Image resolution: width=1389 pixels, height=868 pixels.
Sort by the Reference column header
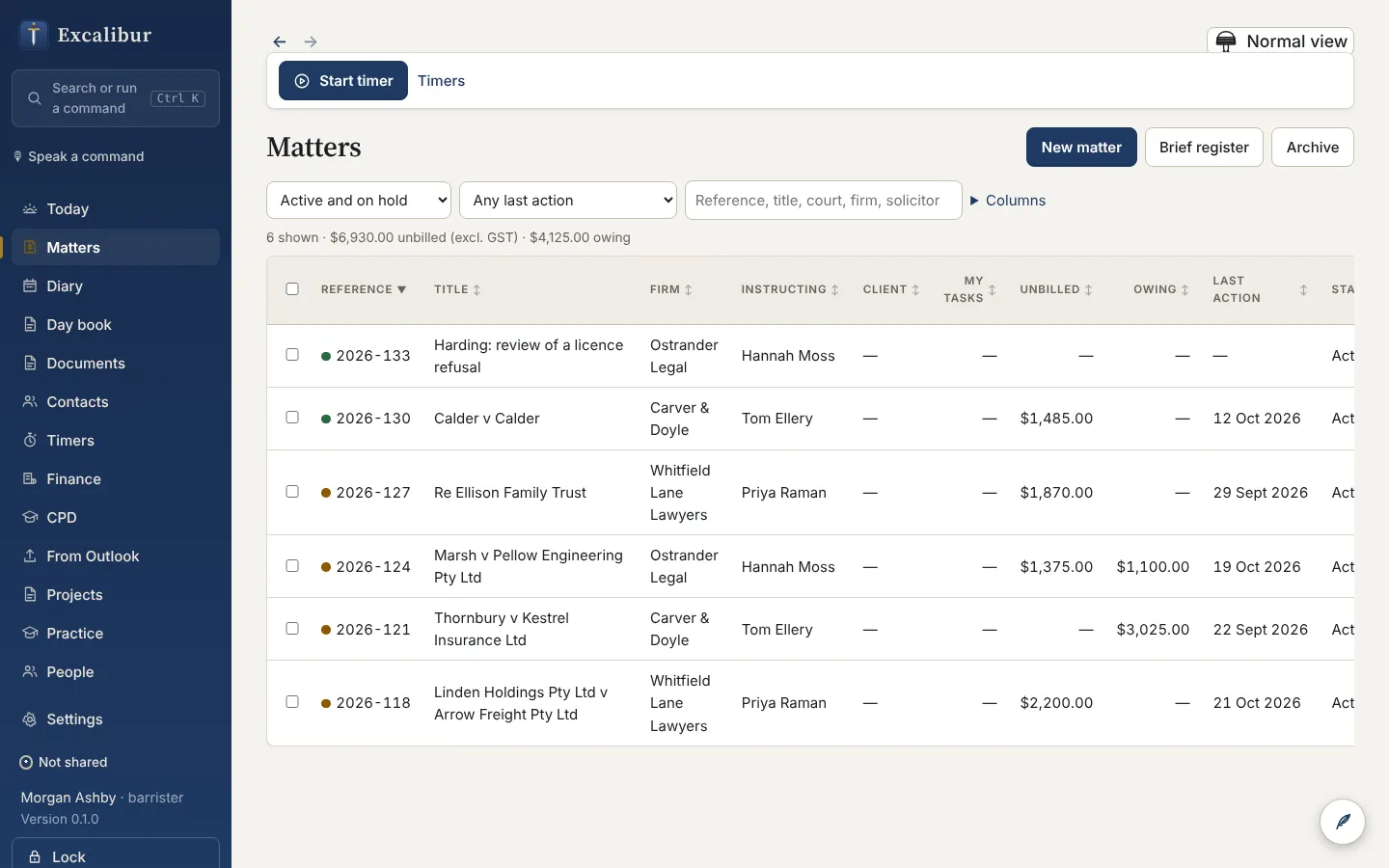tap(364, 289)
